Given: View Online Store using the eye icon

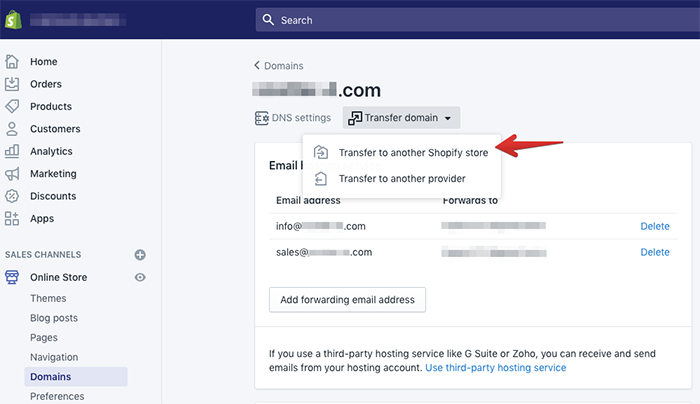Looking at the screenshot, I should [x=140, y=277].
